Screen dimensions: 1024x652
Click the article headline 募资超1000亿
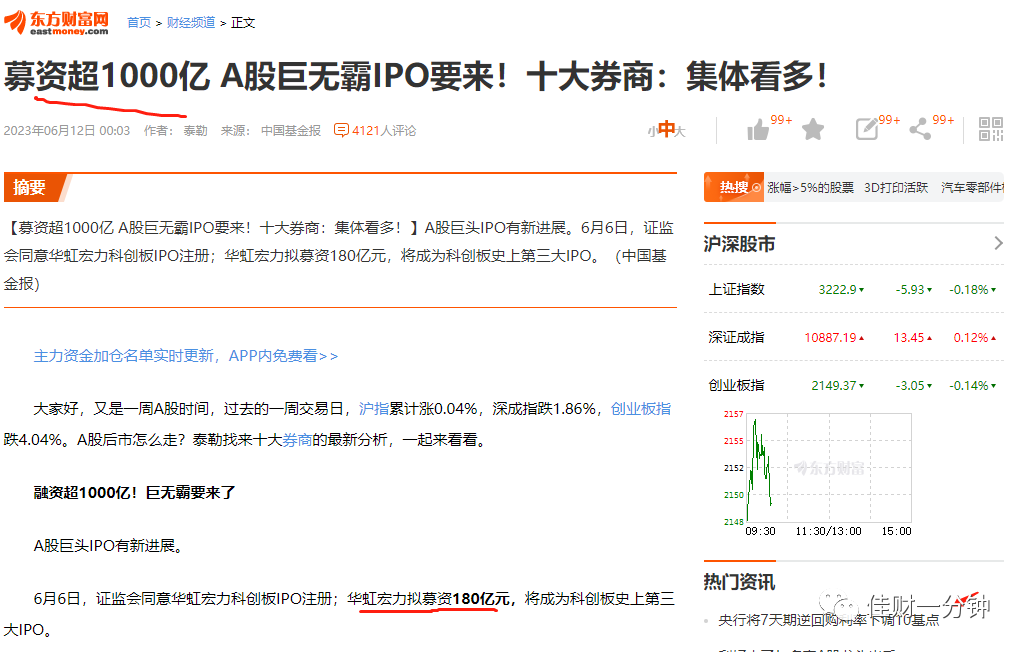[415, 76]
